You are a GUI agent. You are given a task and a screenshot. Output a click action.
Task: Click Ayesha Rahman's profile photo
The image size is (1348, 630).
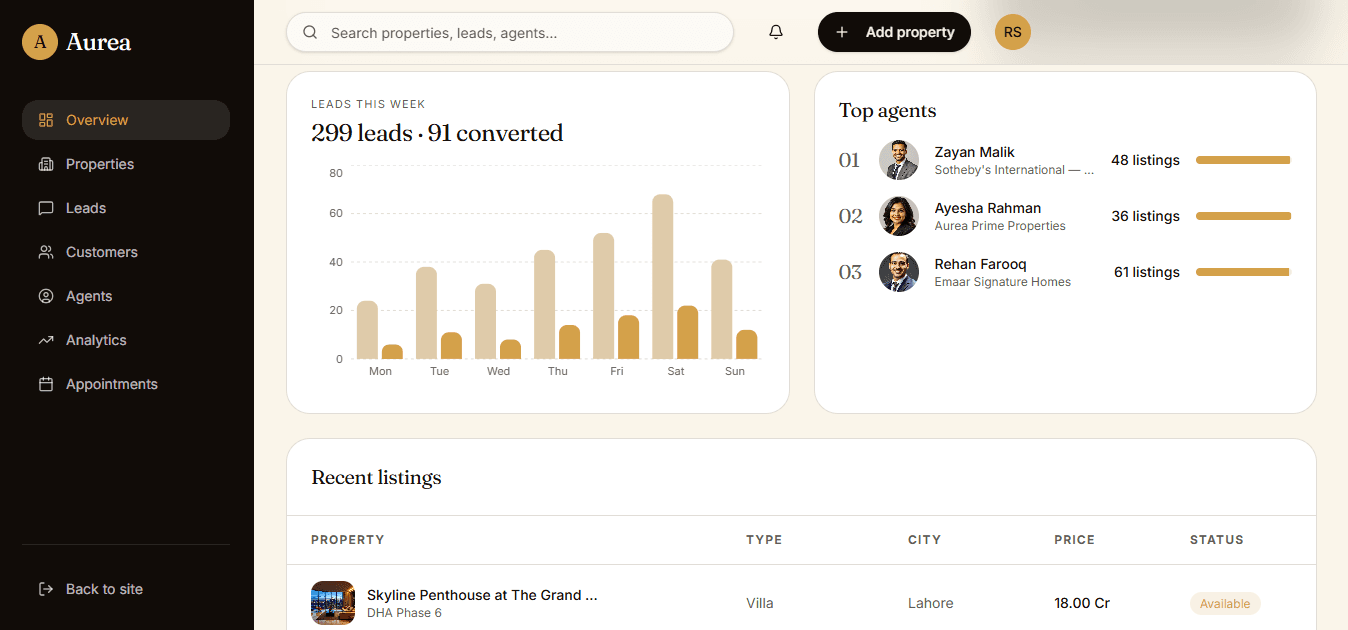[x=899, y=216]
